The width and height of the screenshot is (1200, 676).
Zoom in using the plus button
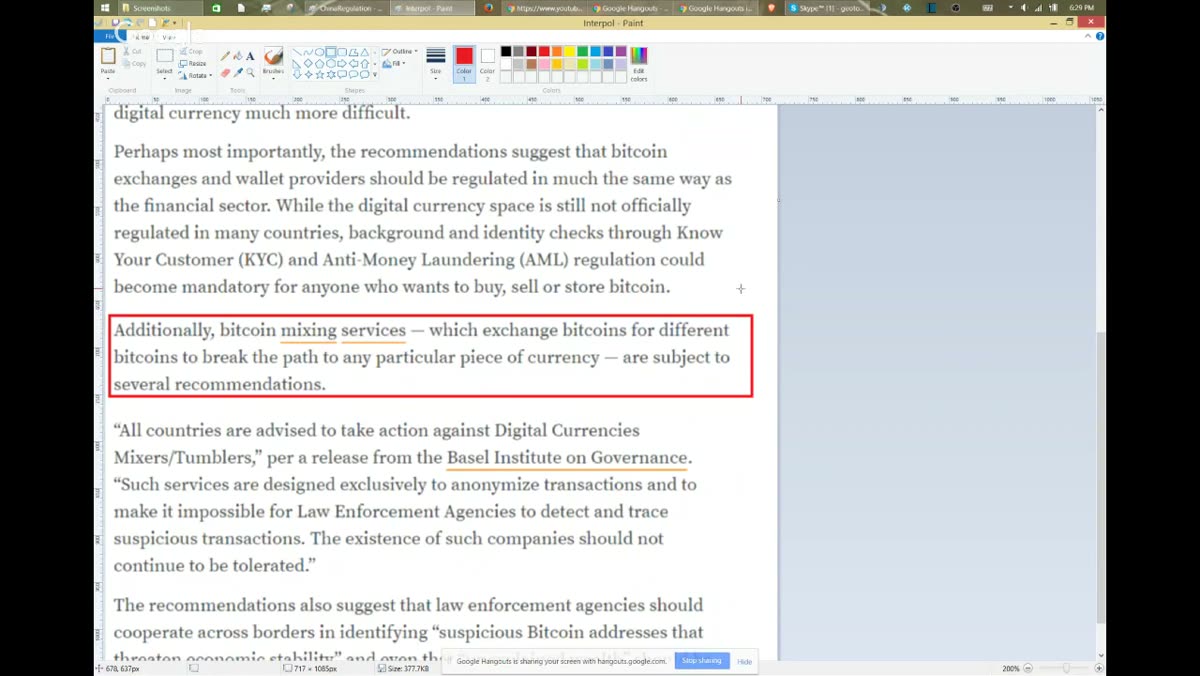1099,667
